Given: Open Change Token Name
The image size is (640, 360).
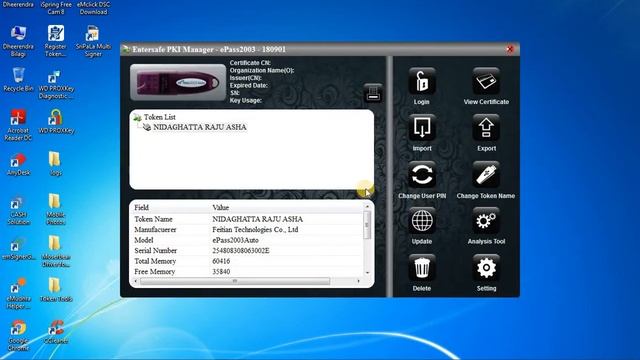Looking at the screenshot, I should (486, 175).
